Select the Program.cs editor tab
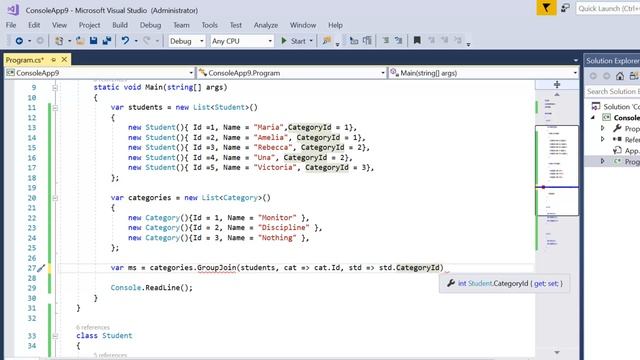The height and width of the screenshot is (360, 640). point(24,60)
